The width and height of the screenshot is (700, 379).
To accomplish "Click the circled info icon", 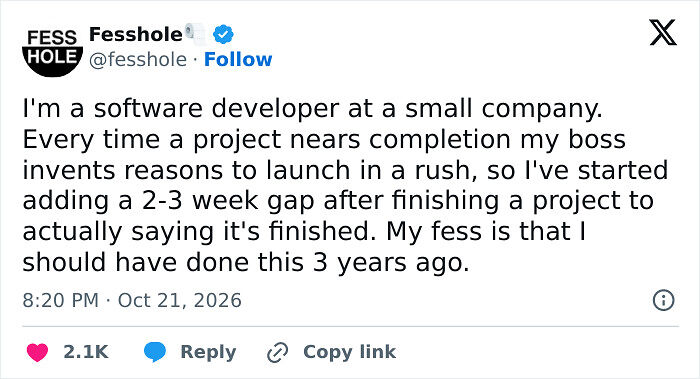I will (x=663, y=300).
